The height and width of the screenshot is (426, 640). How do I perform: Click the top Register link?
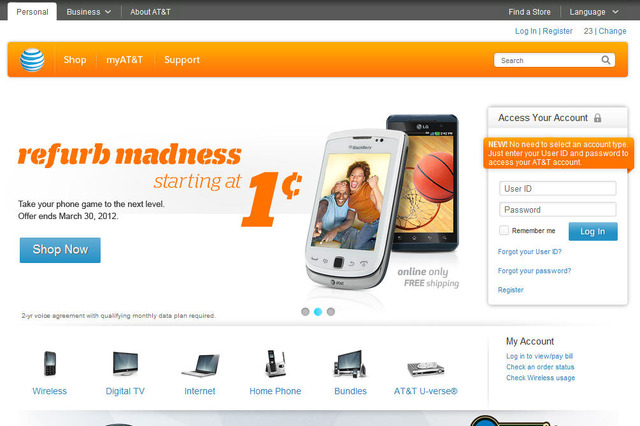click(558, 31)
